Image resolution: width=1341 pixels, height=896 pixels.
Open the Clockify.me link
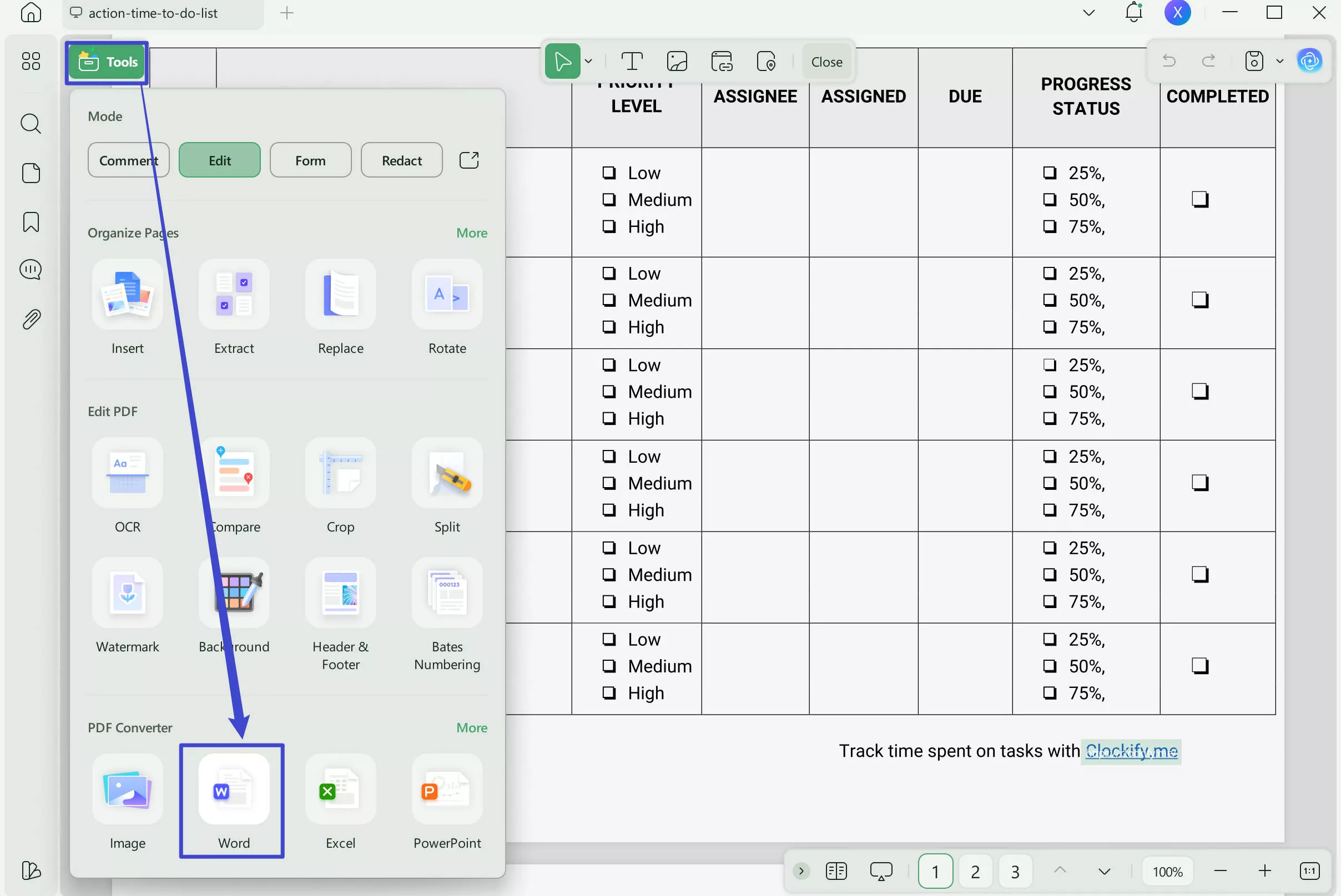click(x=1131, y=750)
